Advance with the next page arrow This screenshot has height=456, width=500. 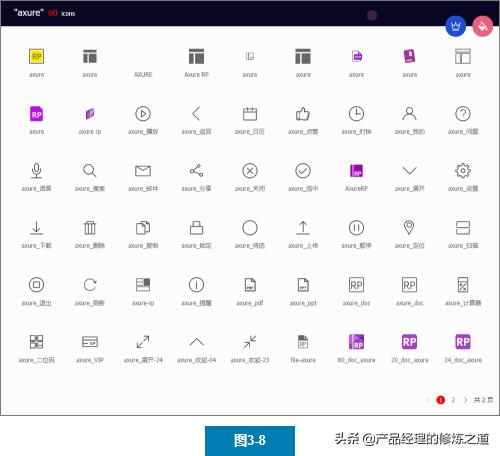click(x=465, y=400)
